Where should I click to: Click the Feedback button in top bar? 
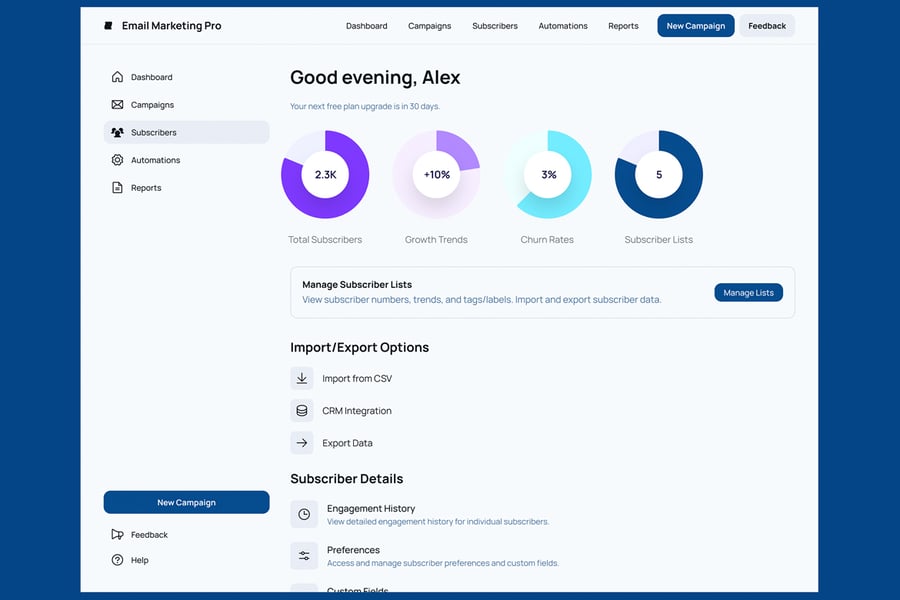coord(767,26)
